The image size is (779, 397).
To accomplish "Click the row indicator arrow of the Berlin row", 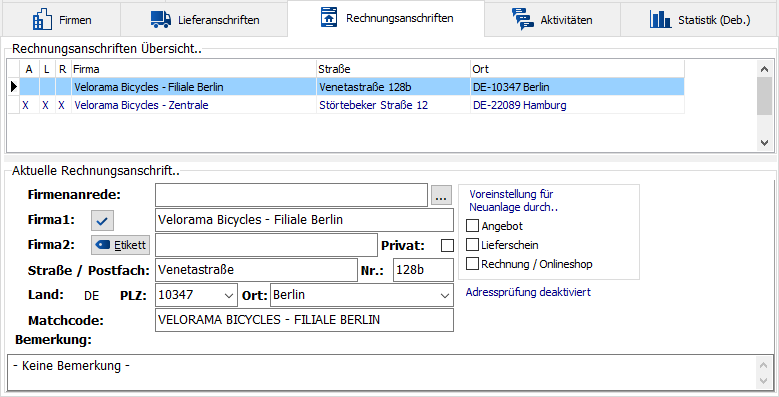I will point(13,87).
